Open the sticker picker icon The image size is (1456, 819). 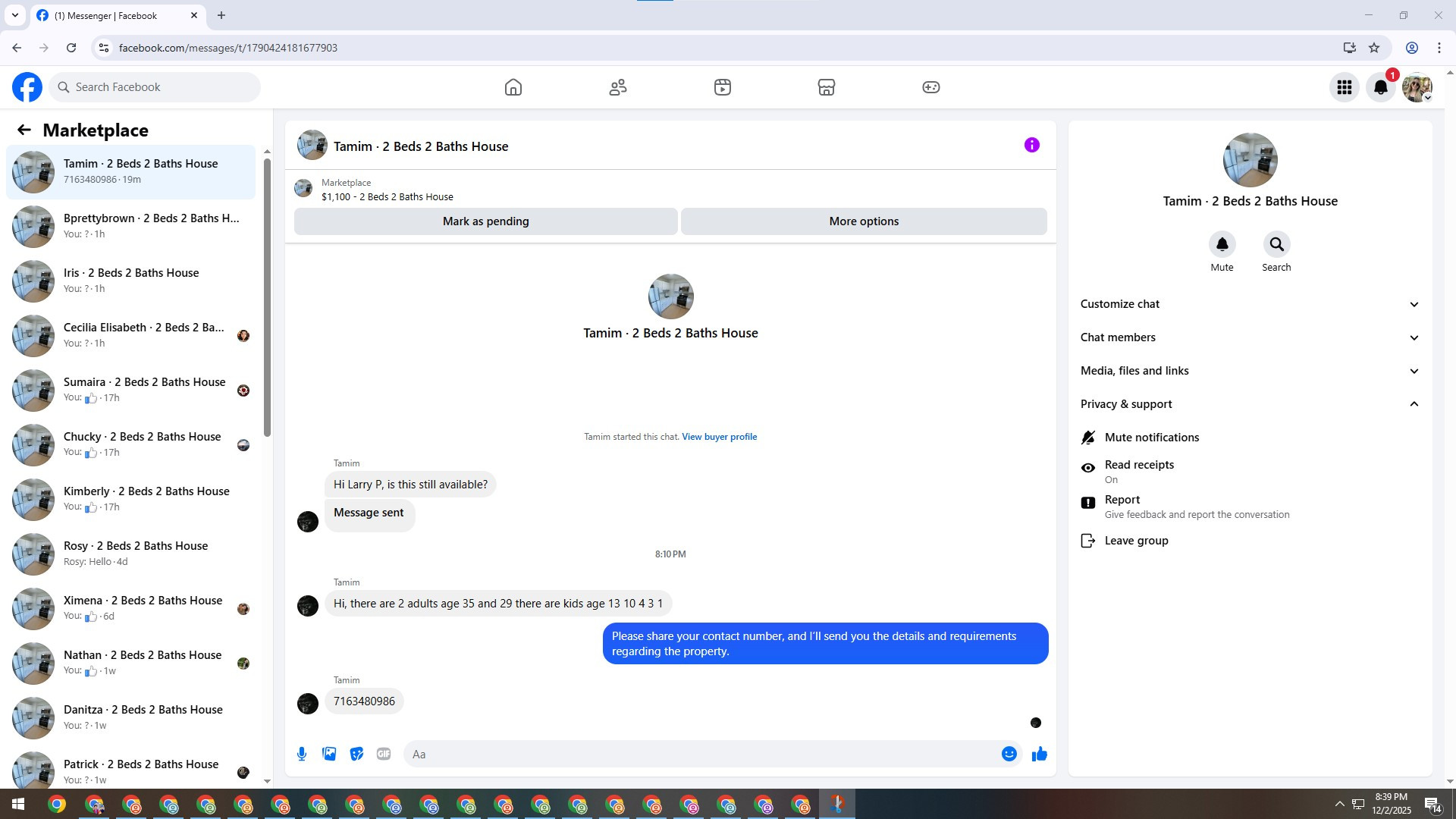coord(356,754)
